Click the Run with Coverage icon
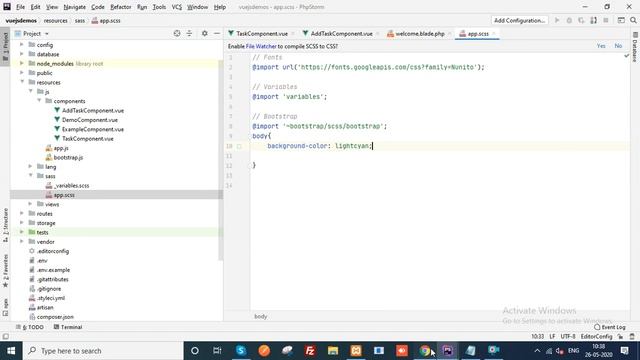Image resolution: width=640 pixels, height=360 pixels. [x=581, y=20]
